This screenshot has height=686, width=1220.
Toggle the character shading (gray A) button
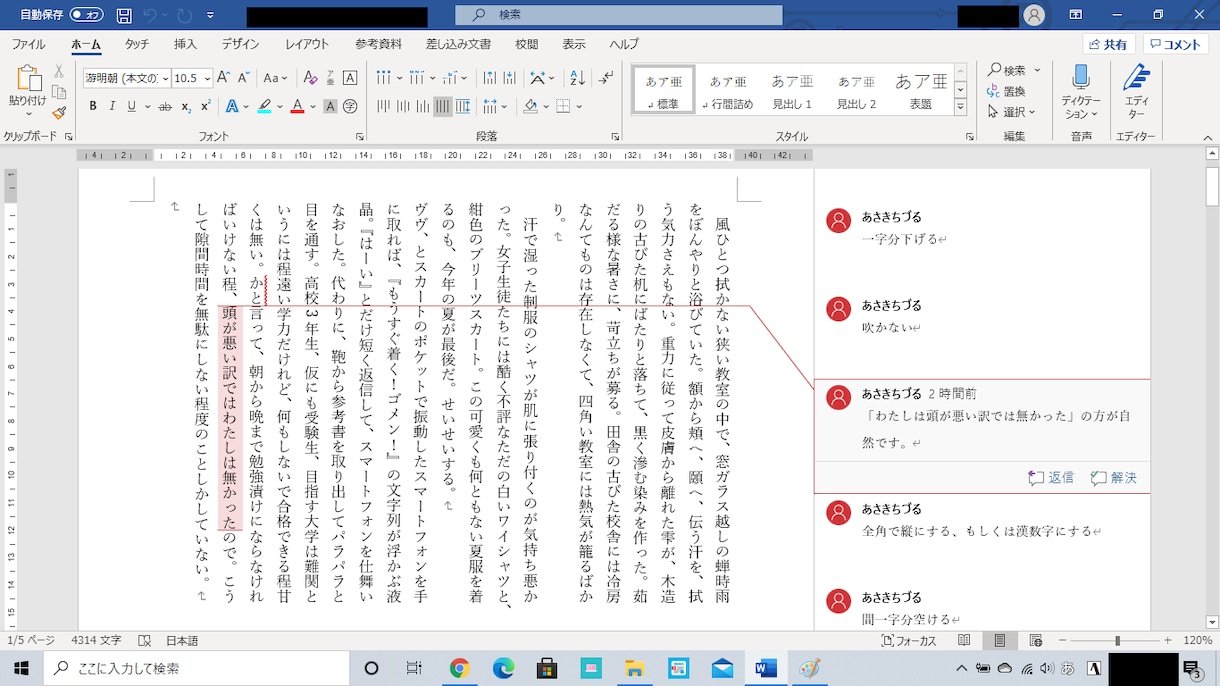(329, 106)
